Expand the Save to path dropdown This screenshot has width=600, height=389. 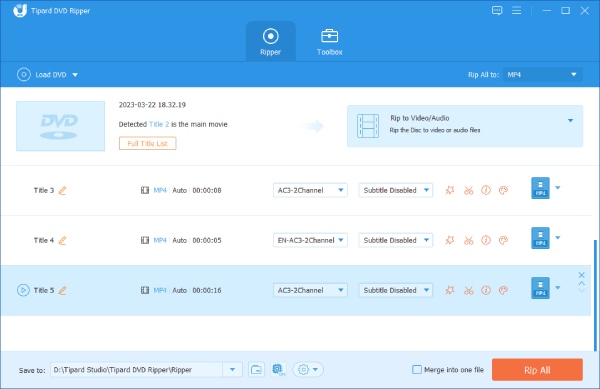click(x=232, y=370)
